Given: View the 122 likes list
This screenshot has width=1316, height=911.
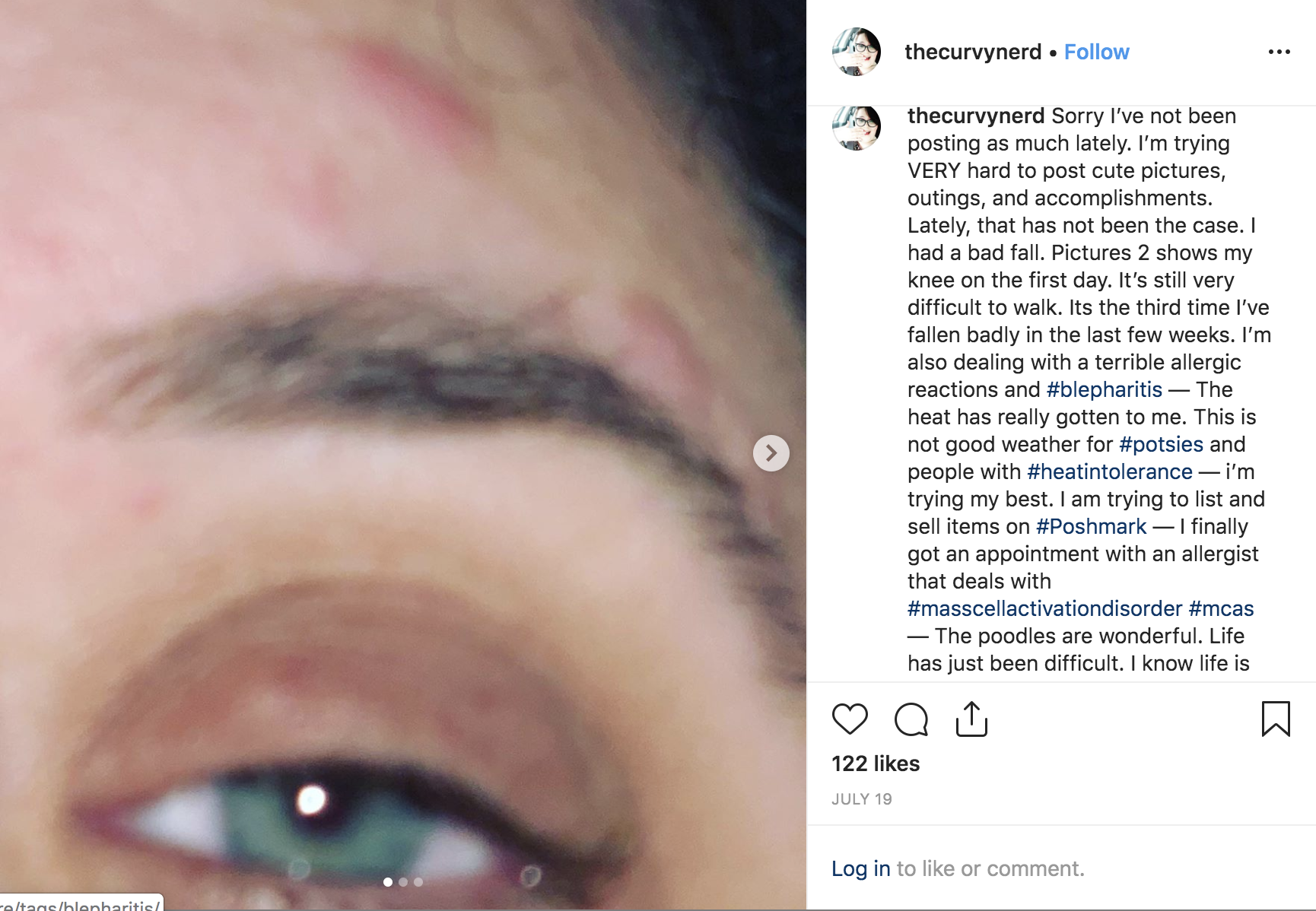Looking at the screenshot, I should [876, 763].
